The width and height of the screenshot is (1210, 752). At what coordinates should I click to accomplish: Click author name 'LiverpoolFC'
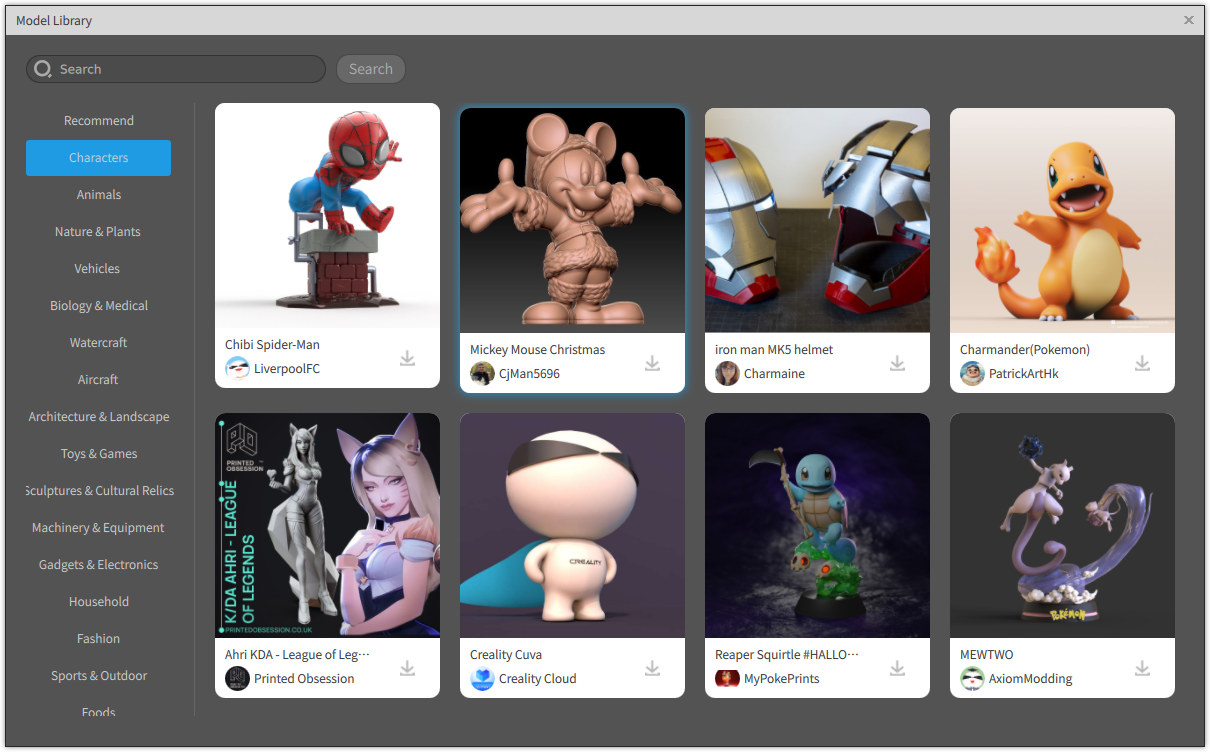click(287, 369)
